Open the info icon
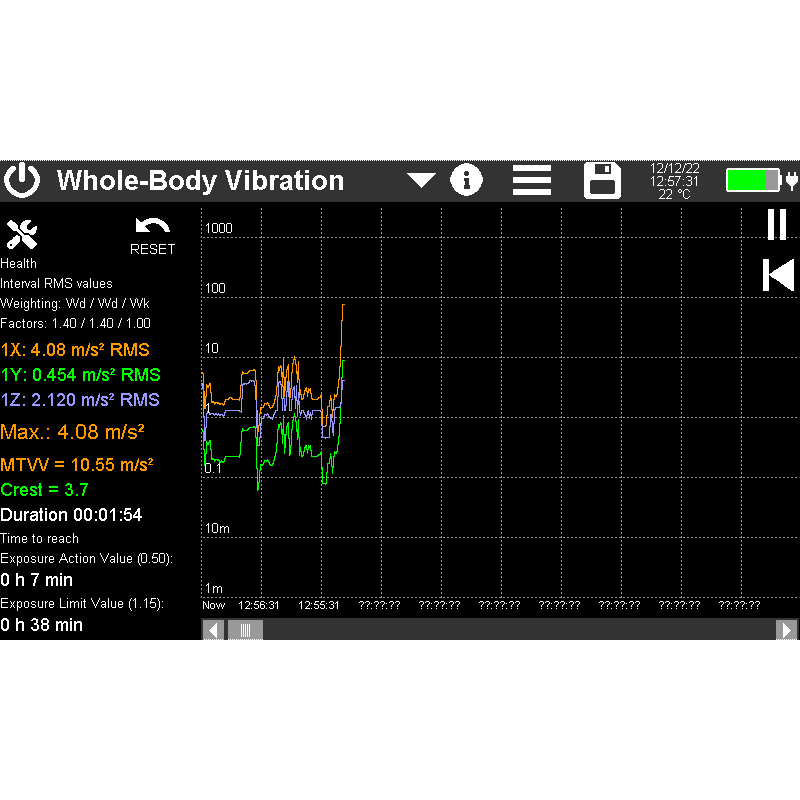The width and height of the screenshot is (800, 800). coord(466,180)
